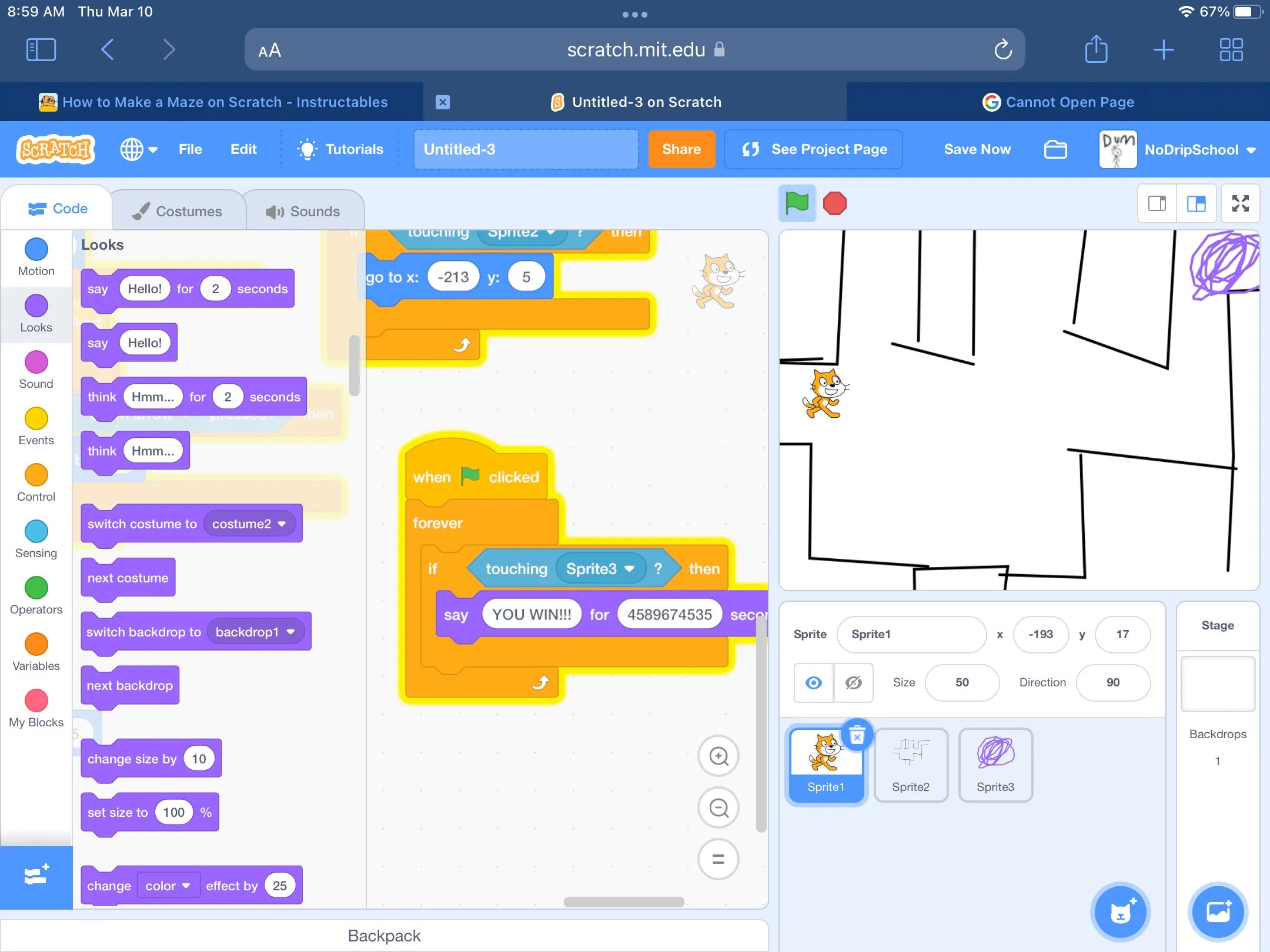The height and width of the screenshot is (952, 1270).
Task: Open a new Safari tab
Action: point(1164,50)
